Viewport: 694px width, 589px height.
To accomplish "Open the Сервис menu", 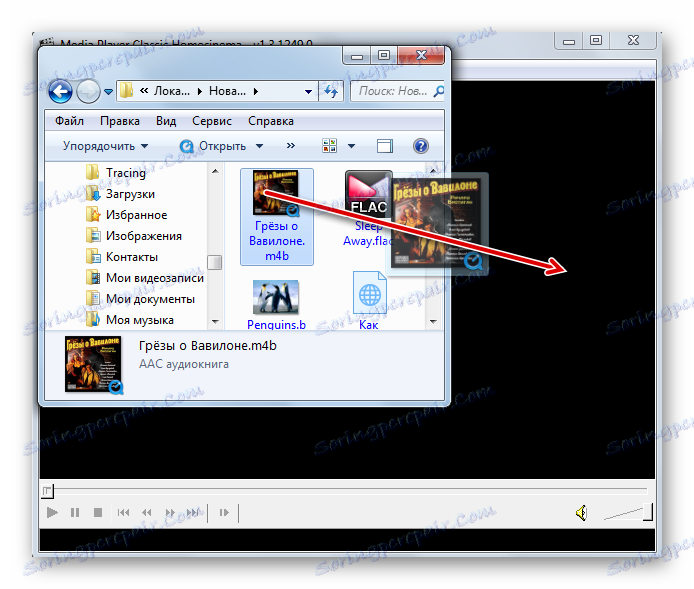I will 212,121.
